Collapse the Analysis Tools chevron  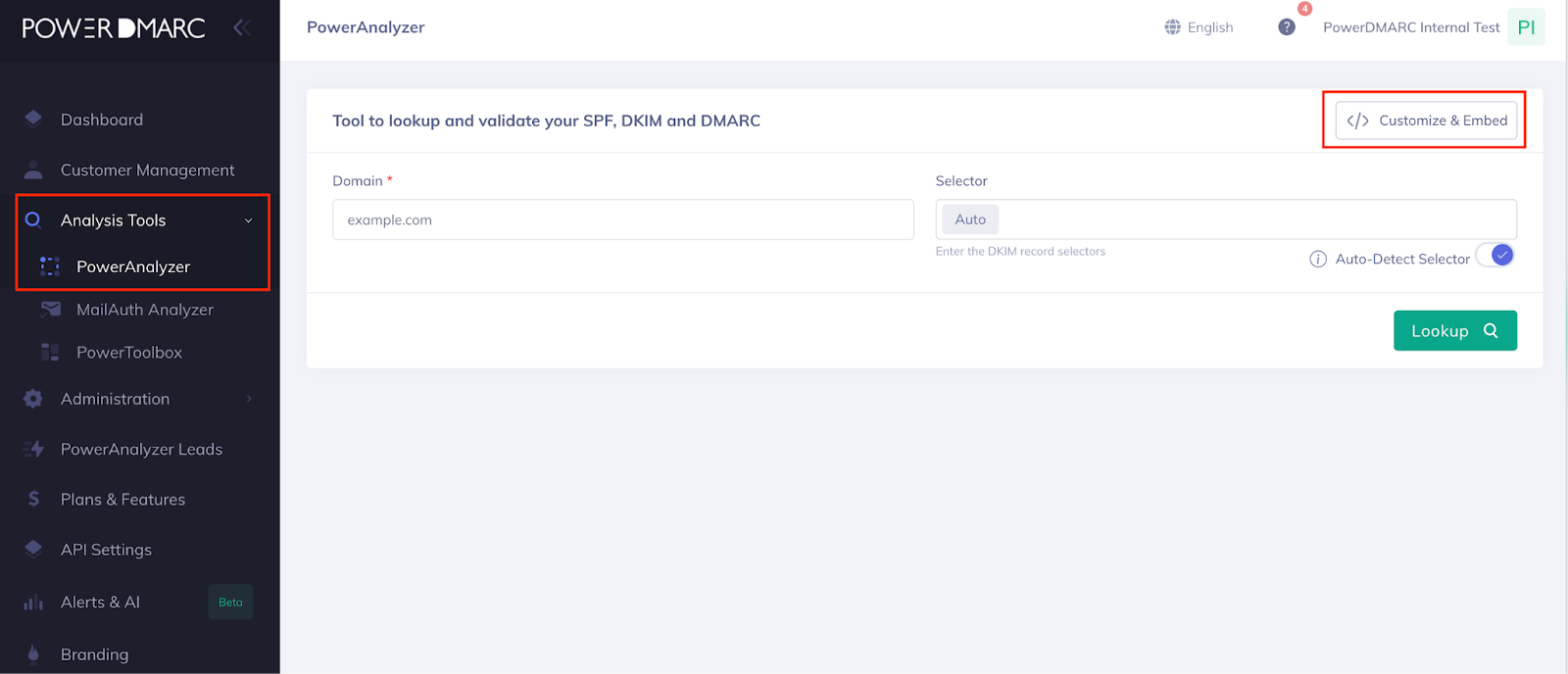click(x=248, y=220)
